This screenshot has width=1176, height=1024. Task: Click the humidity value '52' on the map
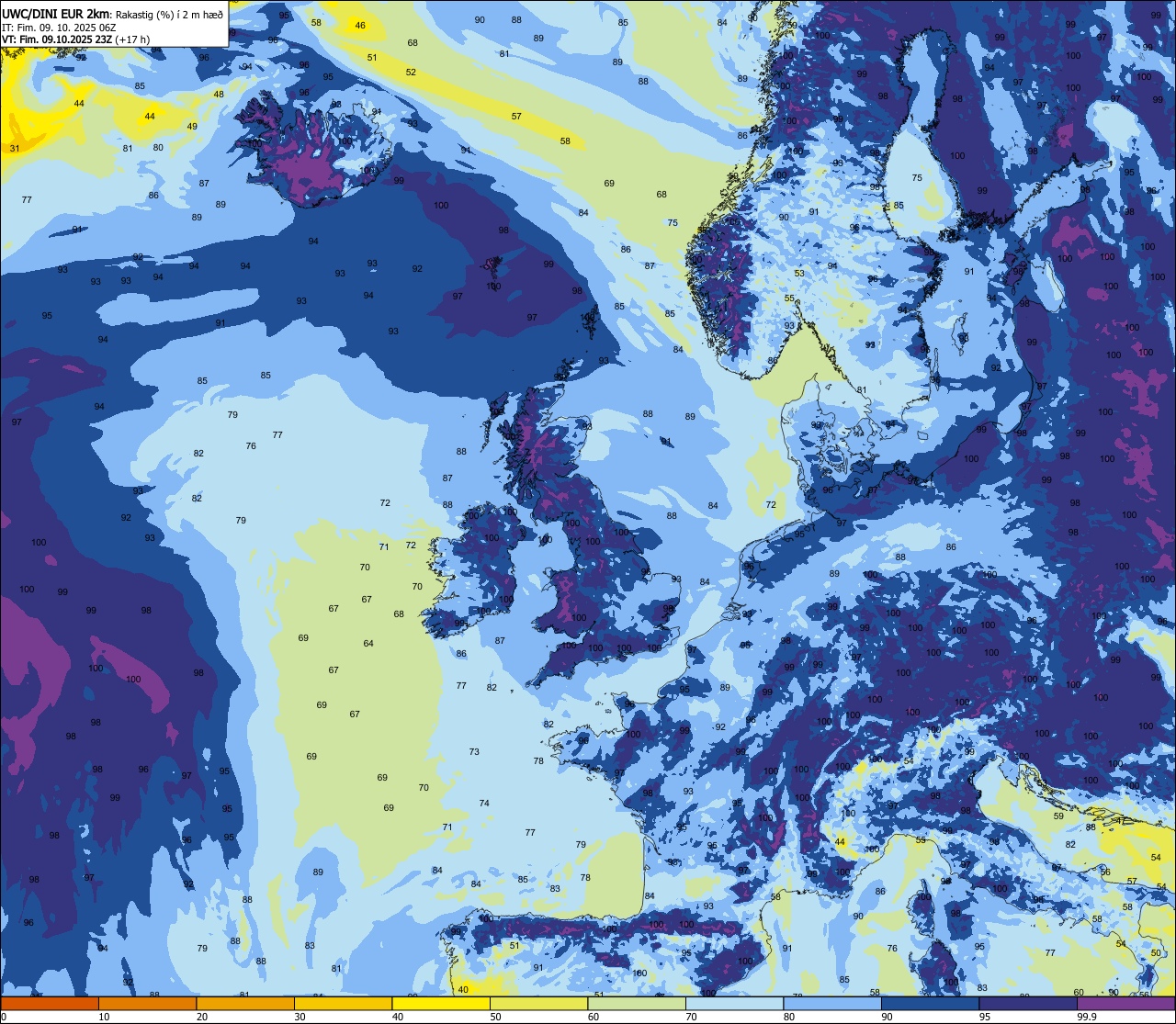tap(411, 72)
